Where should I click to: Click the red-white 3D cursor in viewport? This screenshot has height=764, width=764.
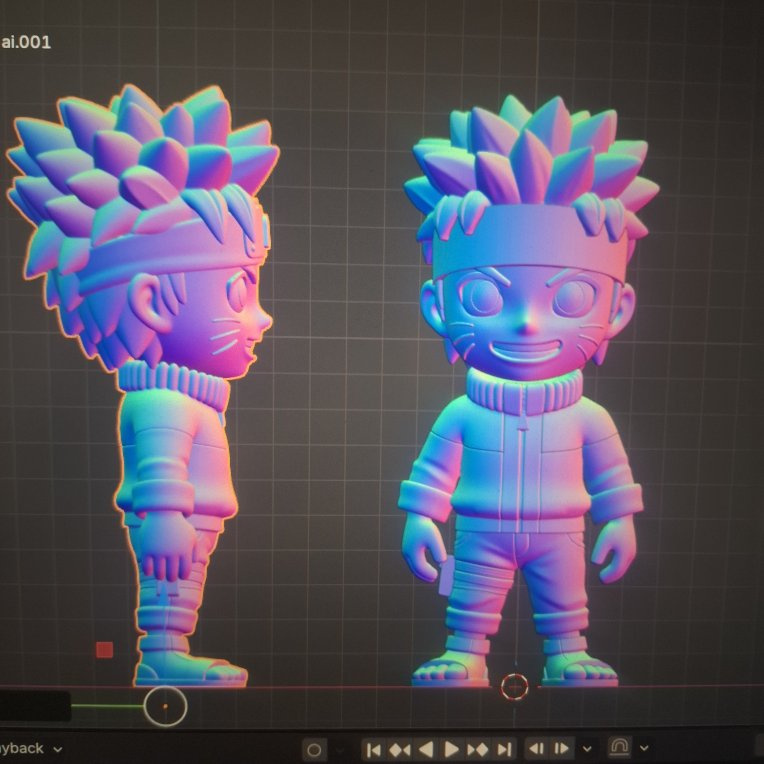515,686
